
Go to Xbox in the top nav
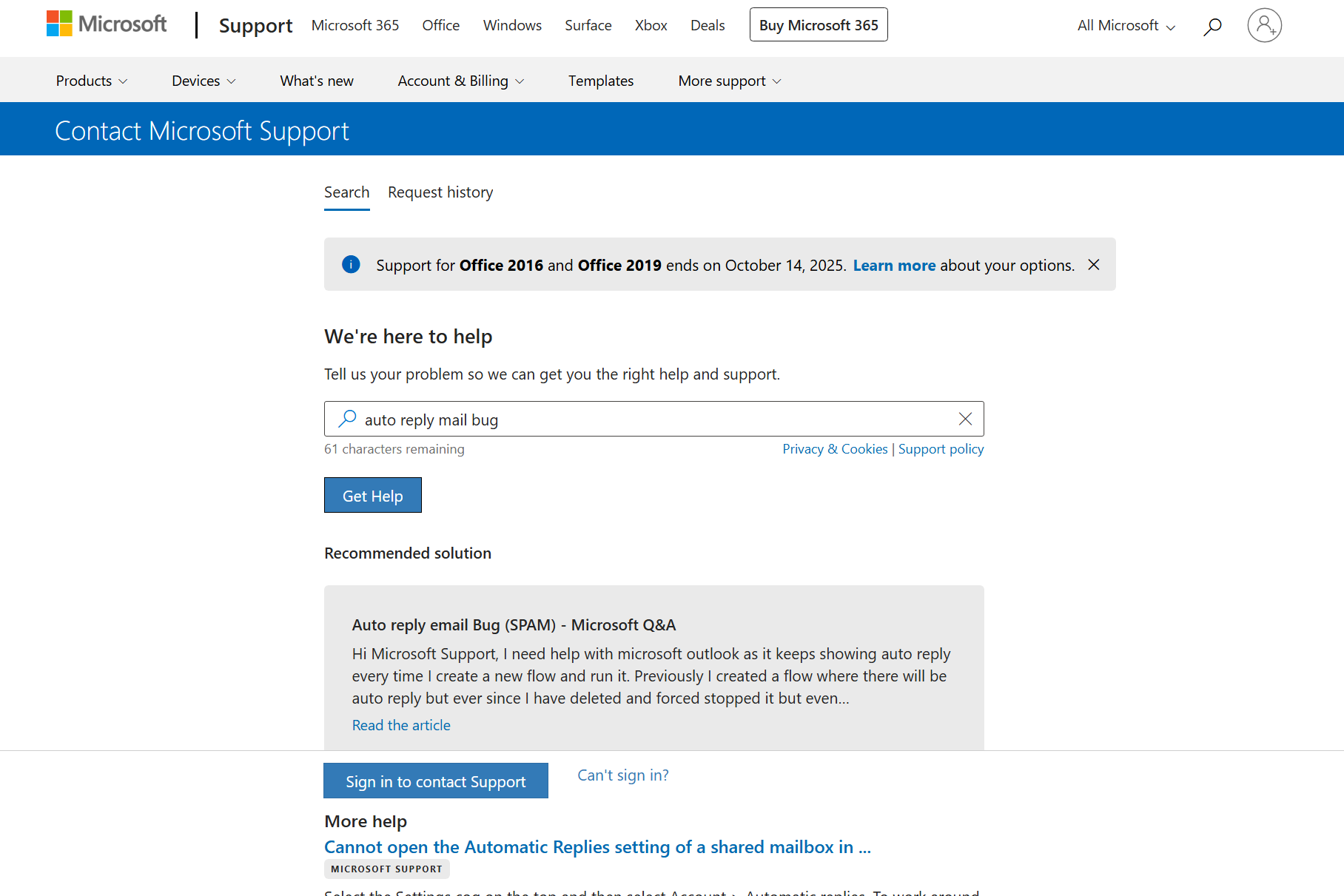tap(651, 25)
